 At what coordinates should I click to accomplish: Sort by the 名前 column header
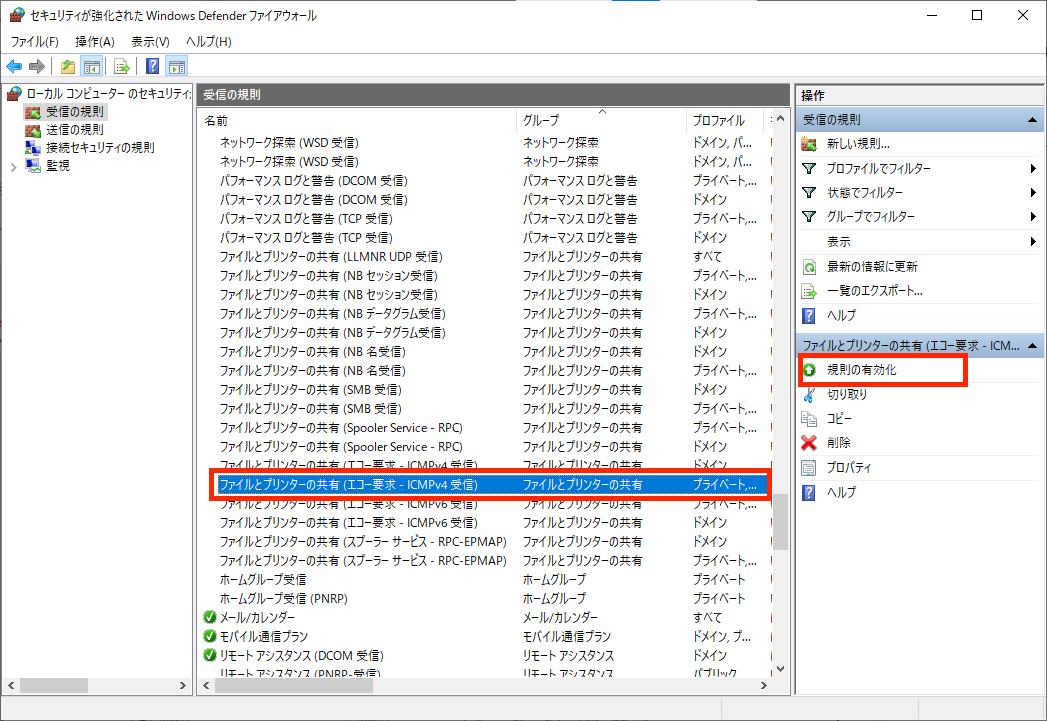tap(358, 121)
